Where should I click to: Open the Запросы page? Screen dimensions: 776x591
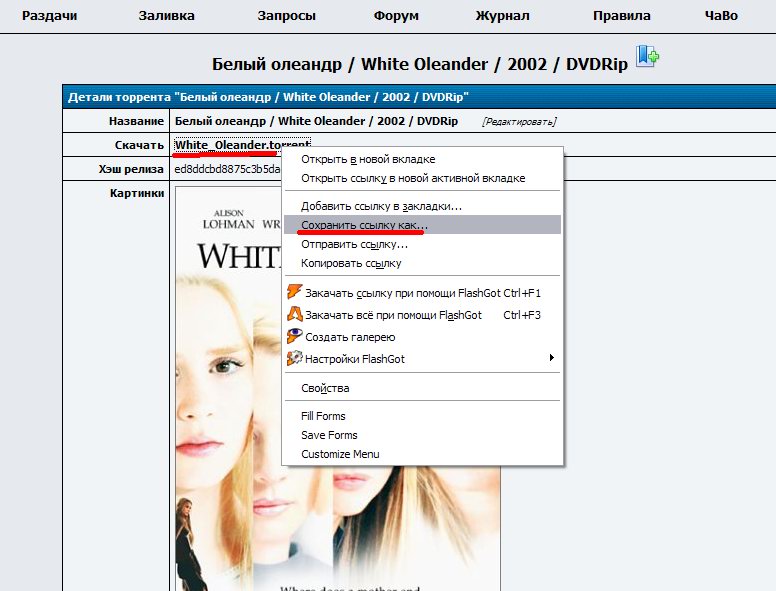pos(286,16)
